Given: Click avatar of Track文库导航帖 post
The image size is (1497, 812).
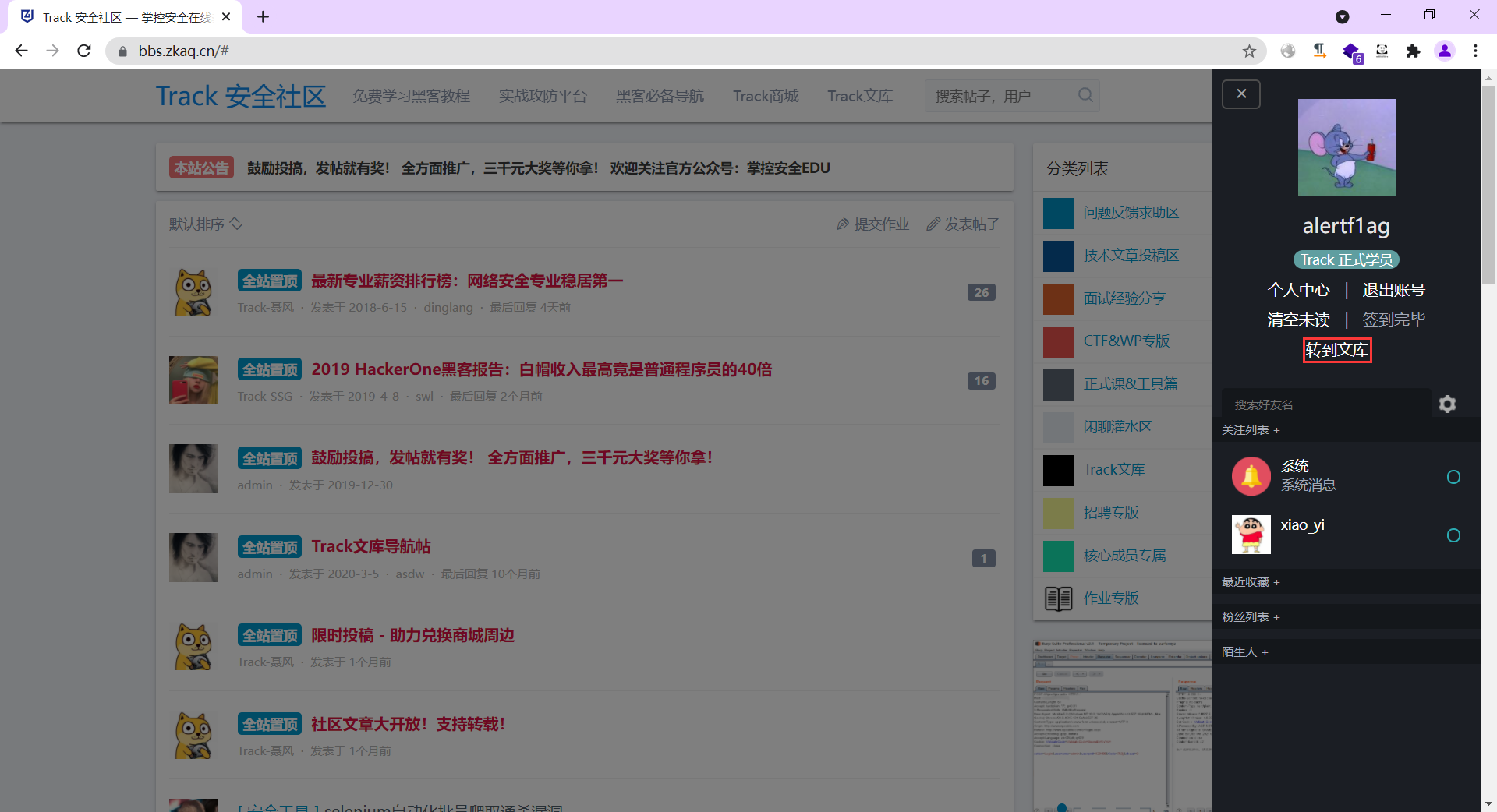Looking at the screenshot, I should (193, 557).
